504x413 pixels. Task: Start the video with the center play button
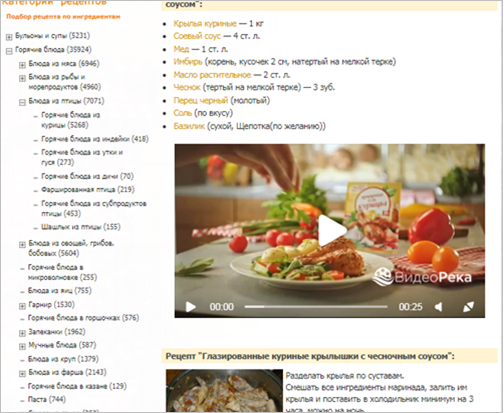click(x=331, y=230)
